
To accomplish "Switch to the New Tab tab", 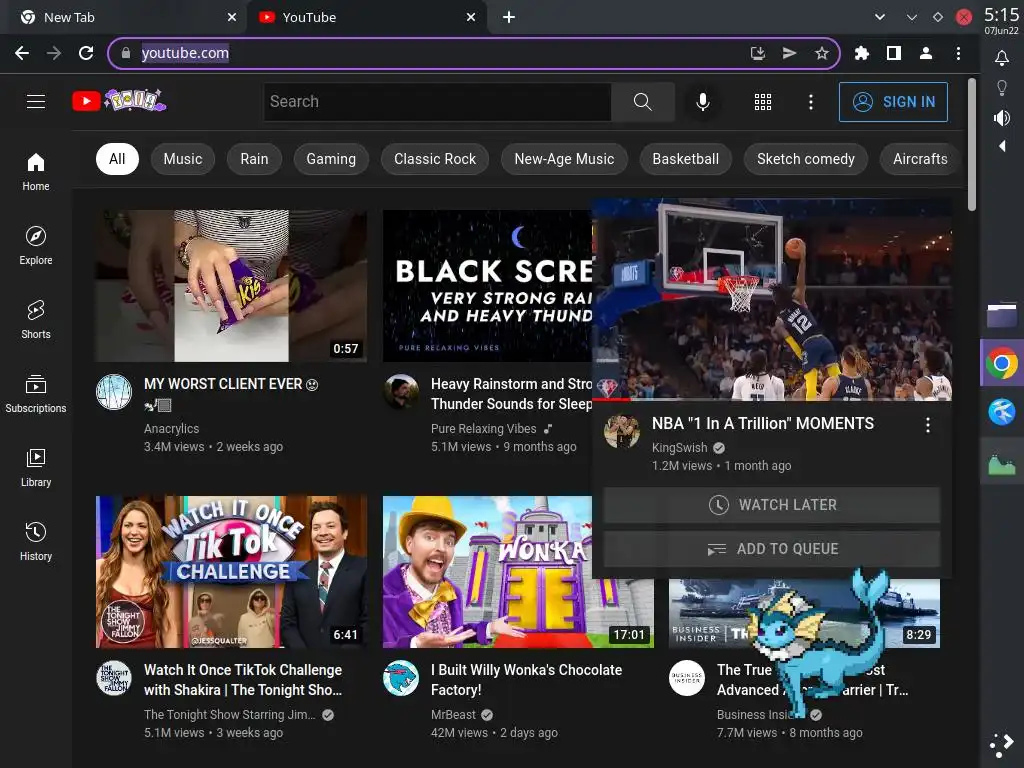I will click(124, 17).
